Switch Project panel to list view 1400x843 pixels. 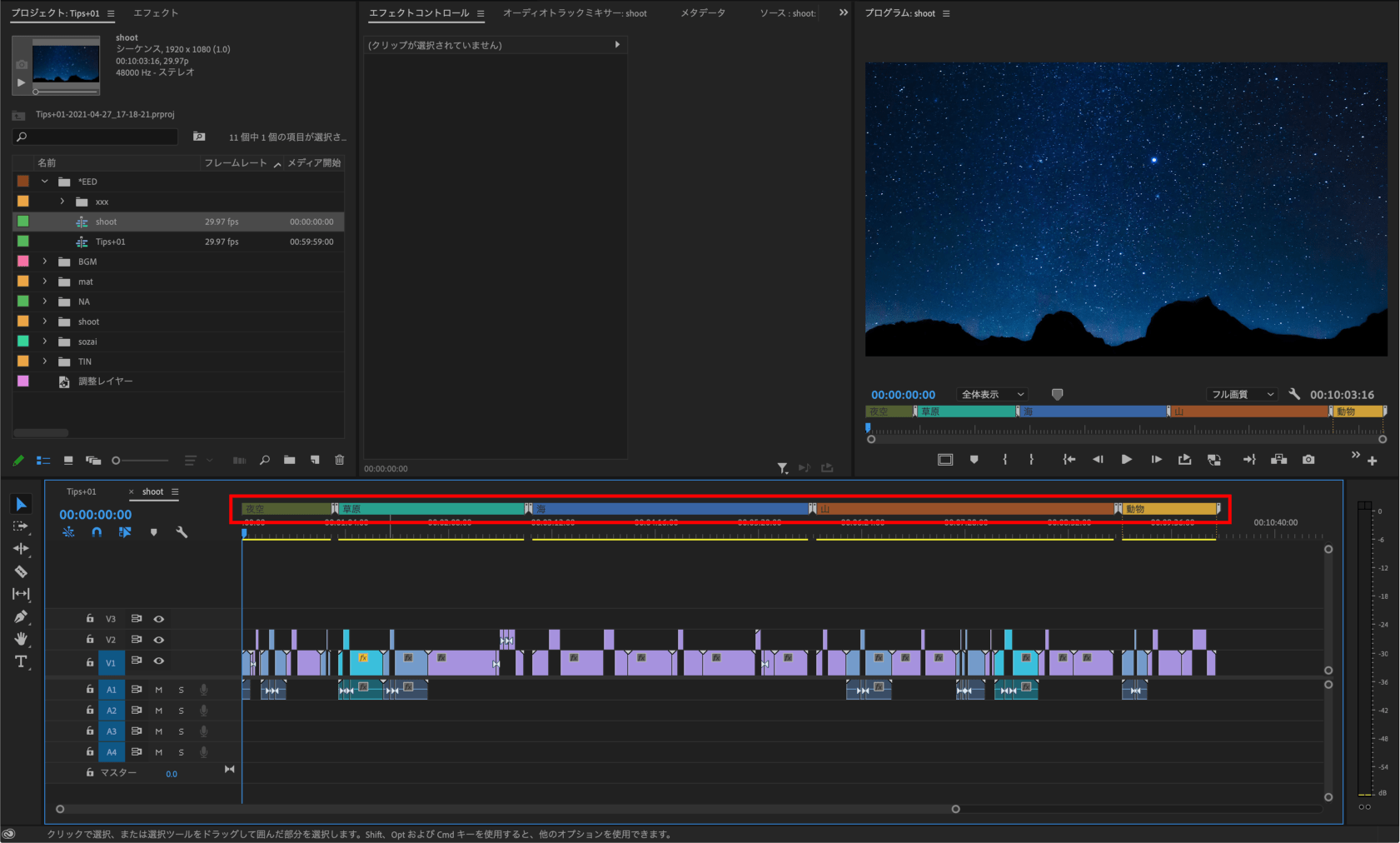pos(43,460)
